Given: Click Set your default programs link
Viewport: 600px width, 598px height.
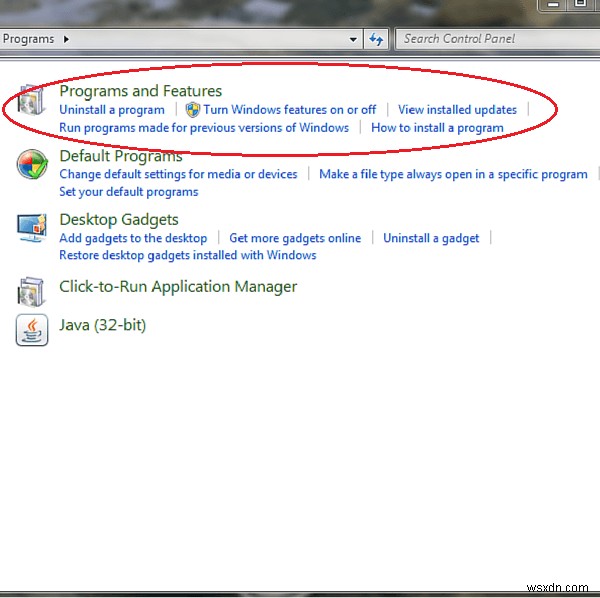Looking at the screenshot, I should (x=129, y=192).
